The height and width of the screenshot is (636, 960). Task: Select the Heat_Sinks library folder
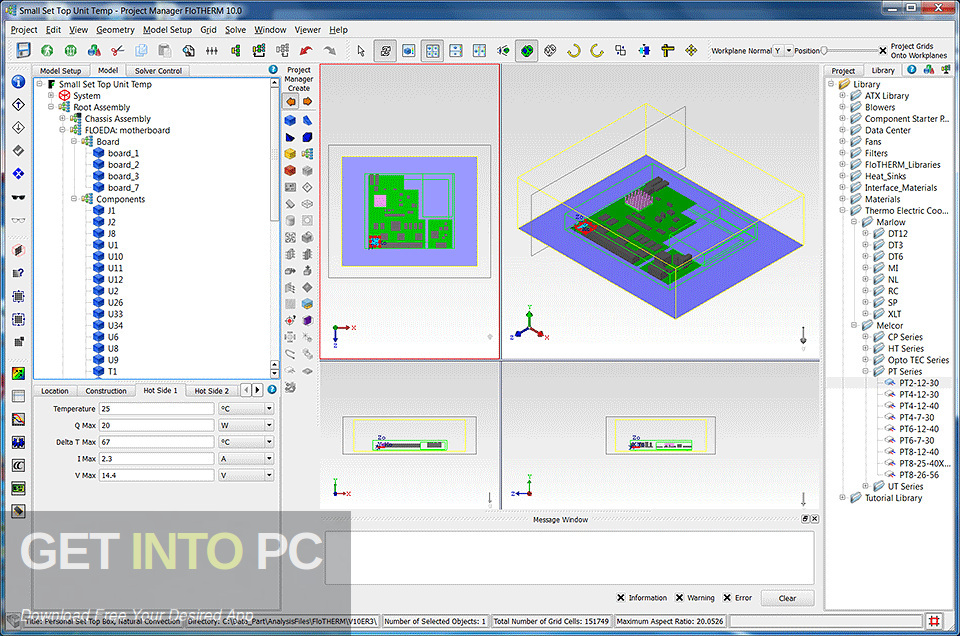[x=885, y=176]
